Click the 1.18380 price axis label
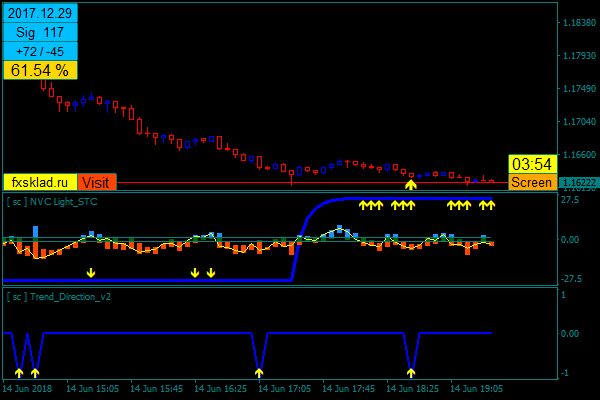Viewport: 600px width, 400px height. point(579,23)
